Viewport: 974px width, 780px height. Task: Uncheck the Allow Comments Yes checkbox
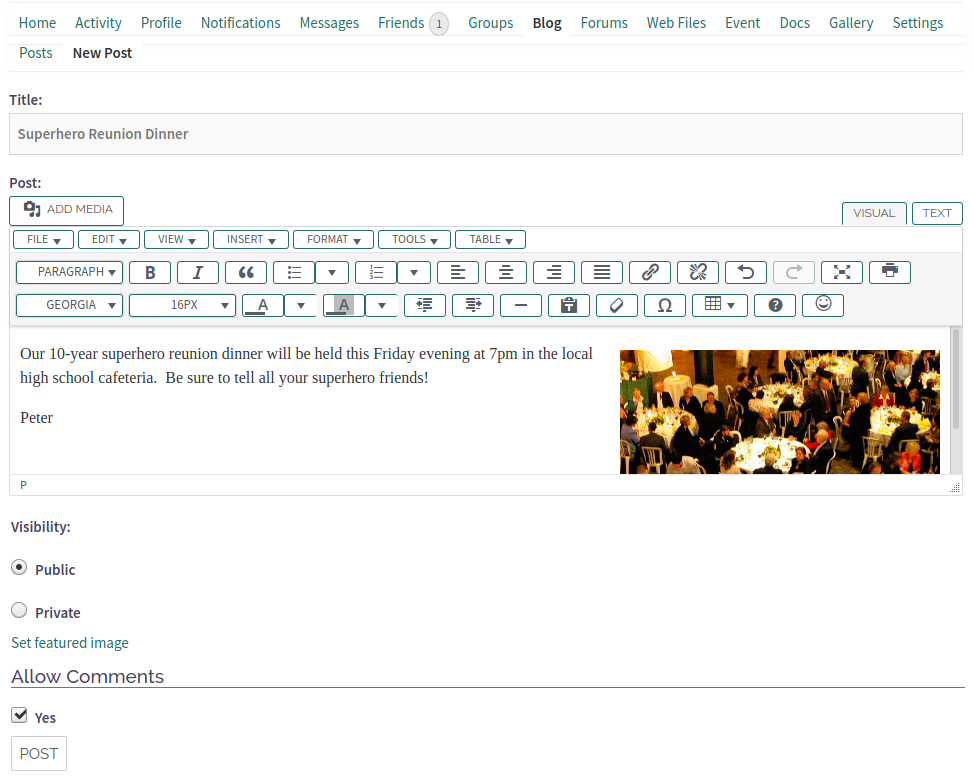pyautogui.click(x=19, y=716)
